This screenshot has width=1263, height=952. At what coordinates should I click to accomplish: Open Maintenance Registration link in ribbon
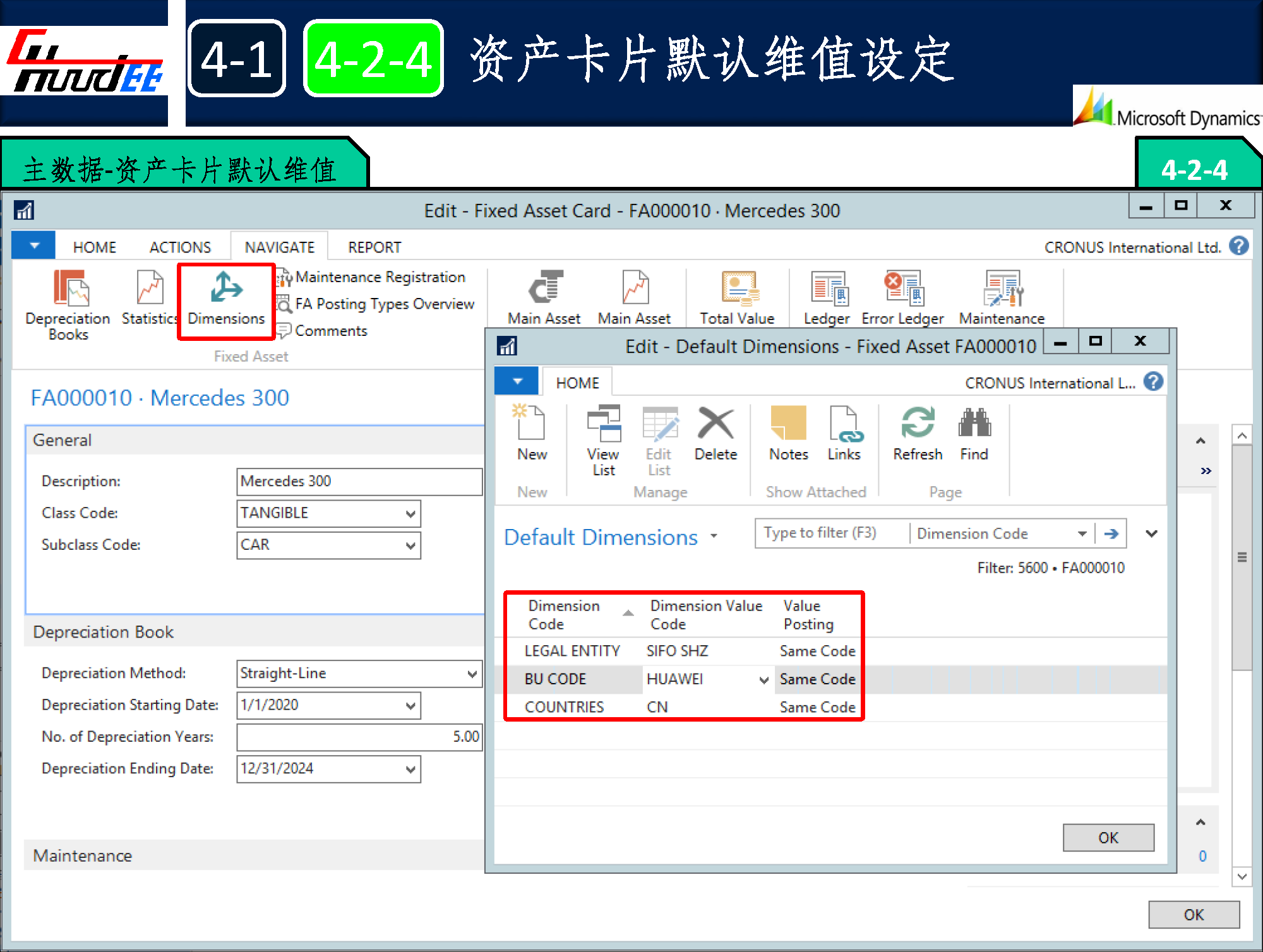[x=380, y=277]
